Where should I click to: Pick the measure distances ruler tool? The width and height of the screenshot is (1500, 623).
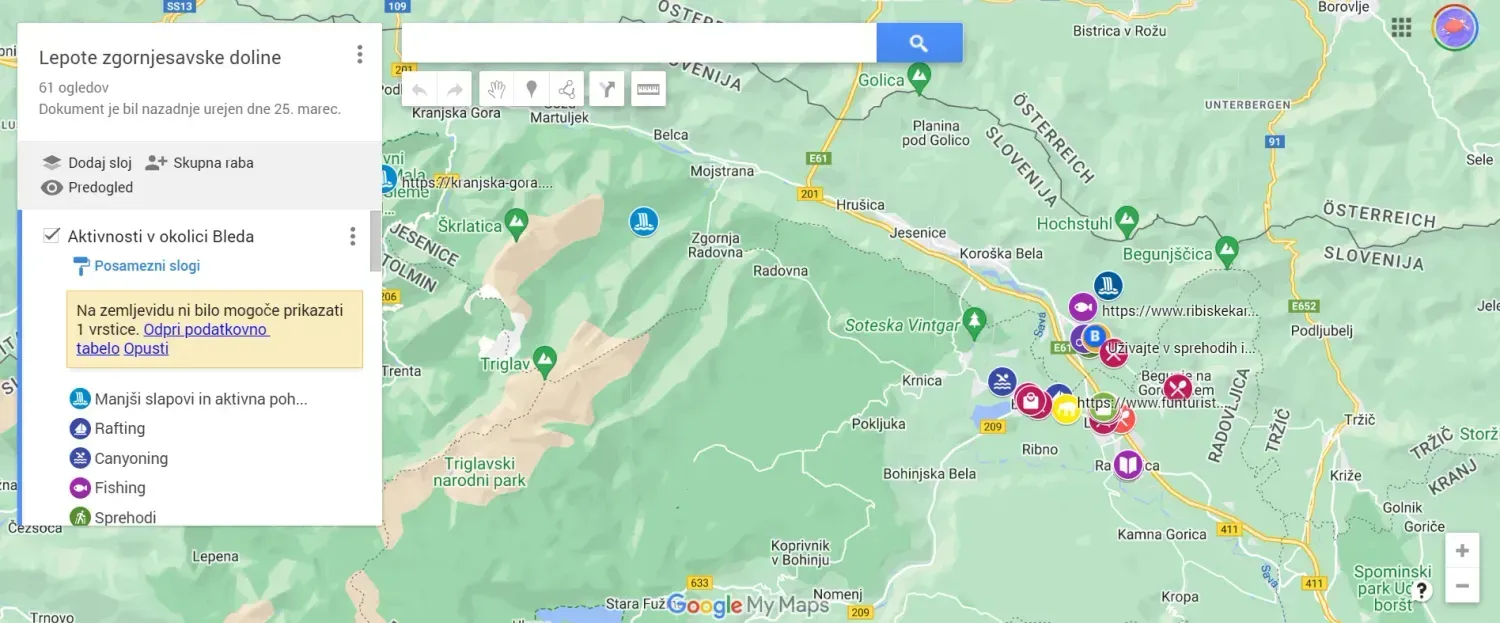coord(649,90)
